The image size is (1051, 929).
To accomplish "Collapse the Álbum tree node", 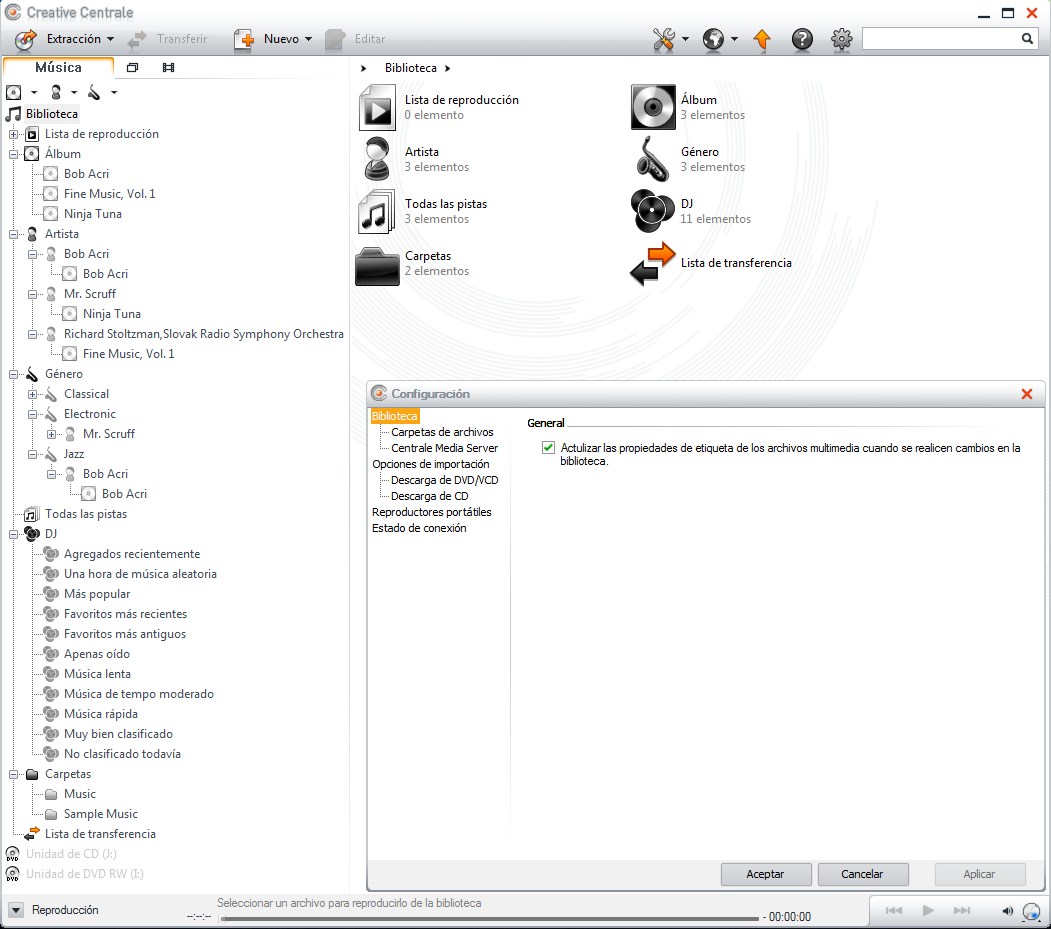I will pos(13,154).
